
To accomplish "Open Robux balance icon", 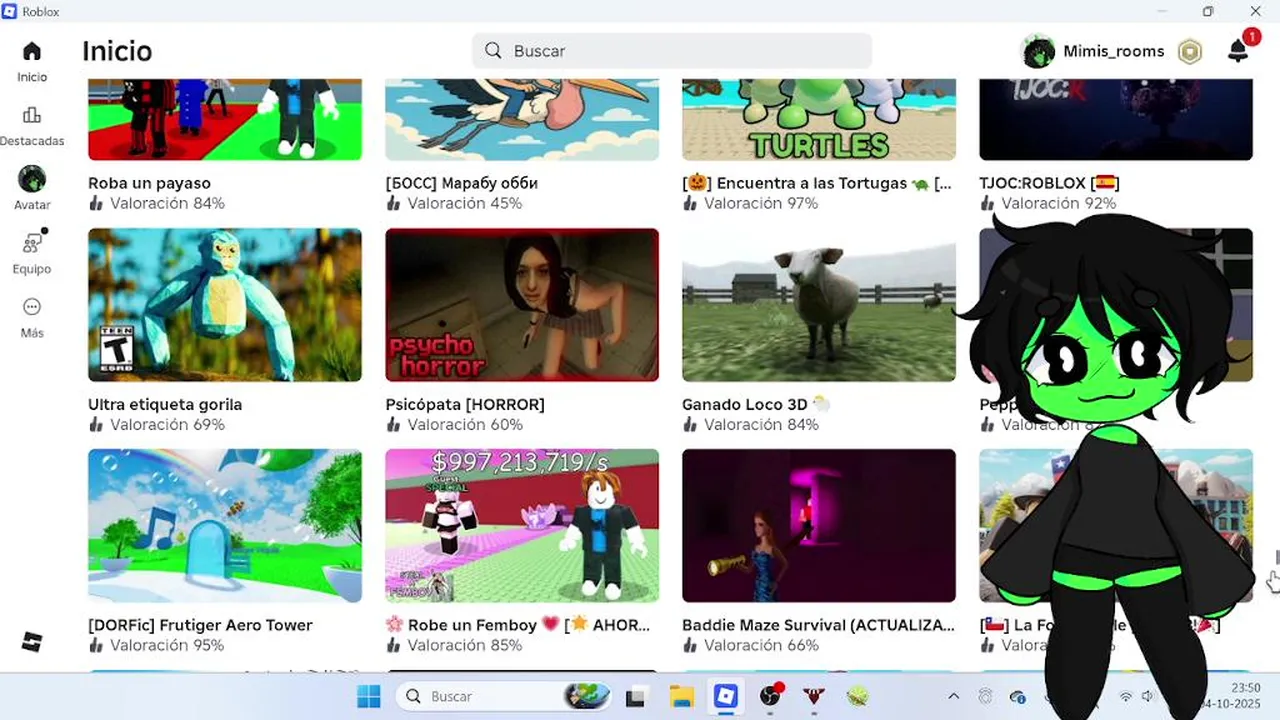I will click(1189, 51).
